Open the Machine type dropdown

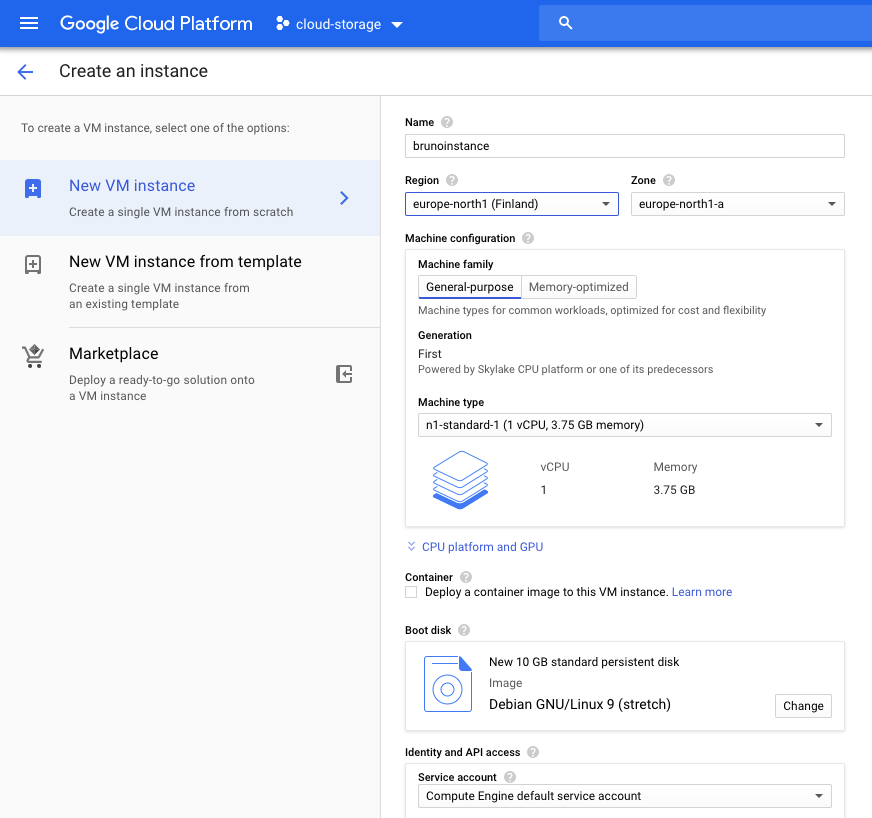click(624, 424)
